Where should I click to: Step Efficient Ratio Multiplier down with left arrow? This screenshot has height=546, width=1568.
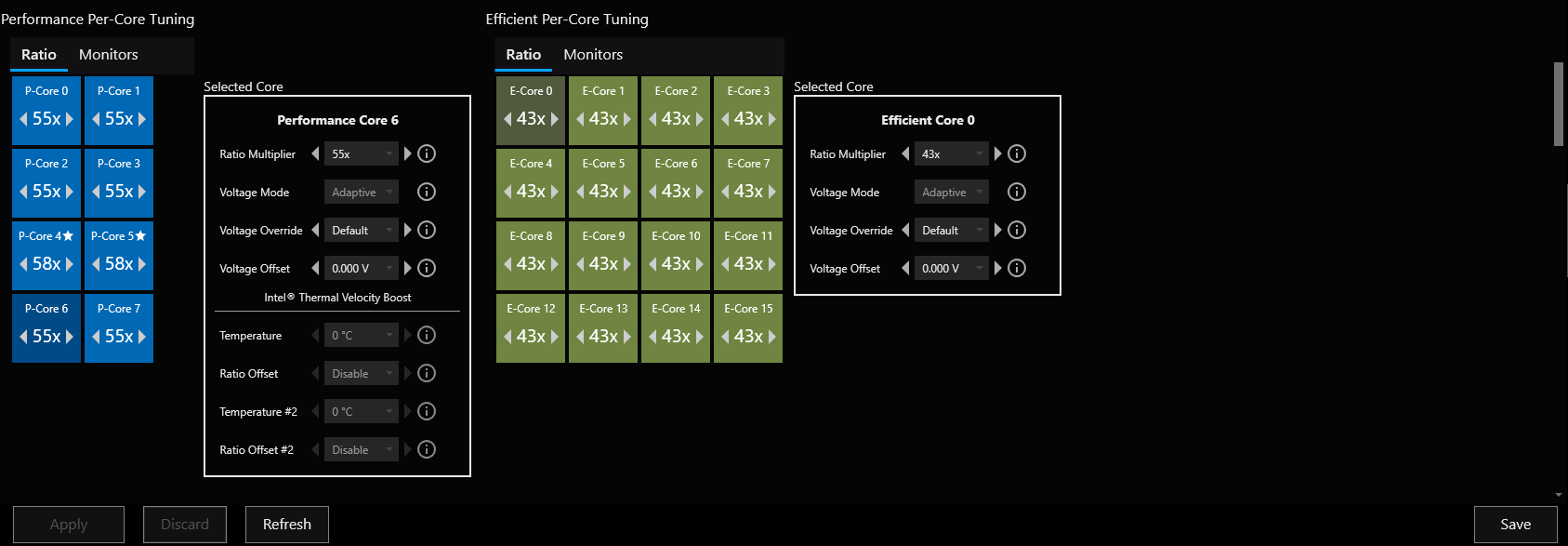pyautogui.click(x=905, y=153)
